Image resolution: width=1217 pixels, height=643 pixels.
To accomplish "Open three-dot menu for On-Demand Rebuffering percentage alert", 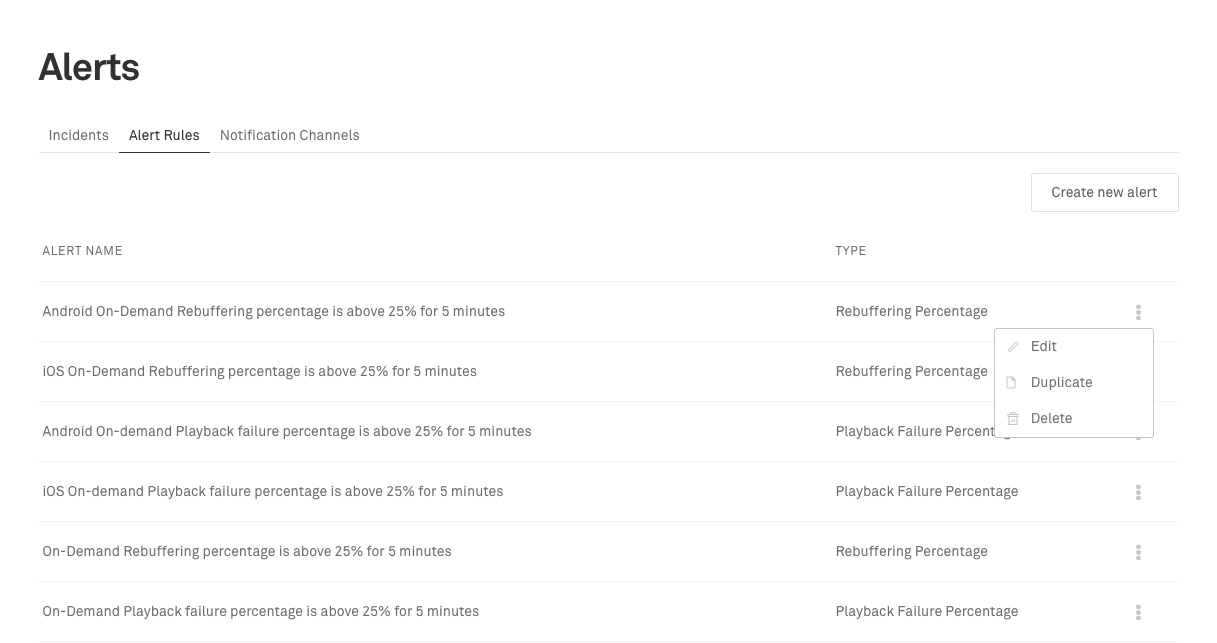I will [x=1138, y=552].
